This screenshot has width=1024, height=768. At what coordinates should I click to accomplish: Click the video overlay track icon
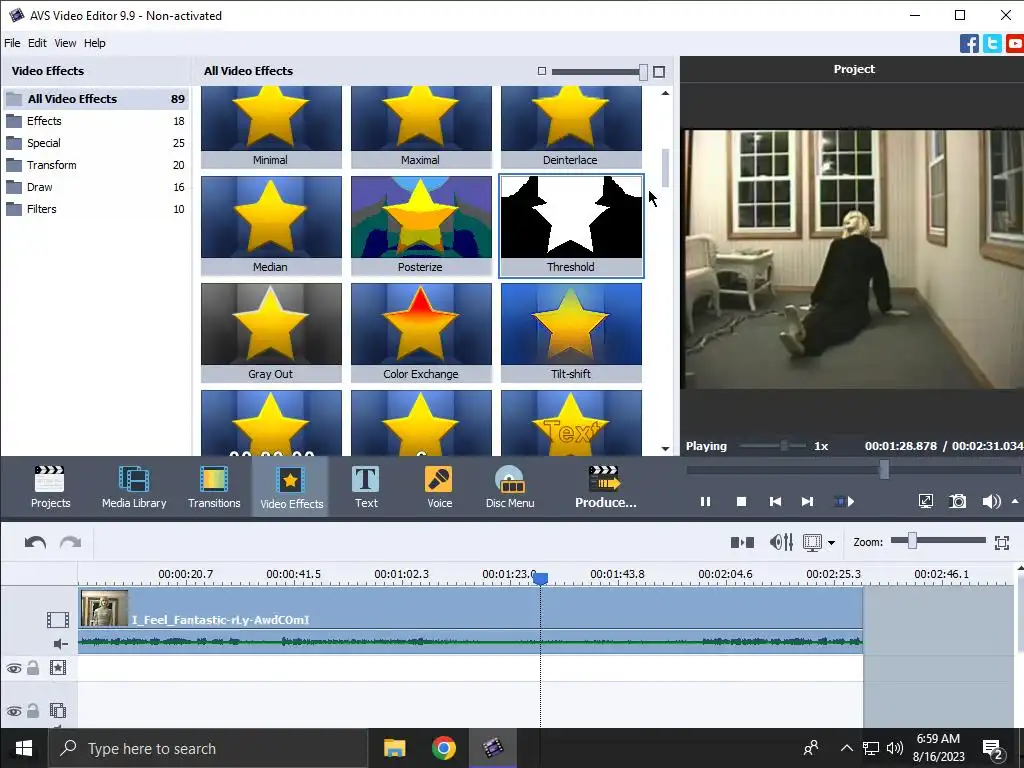point(58,710)
